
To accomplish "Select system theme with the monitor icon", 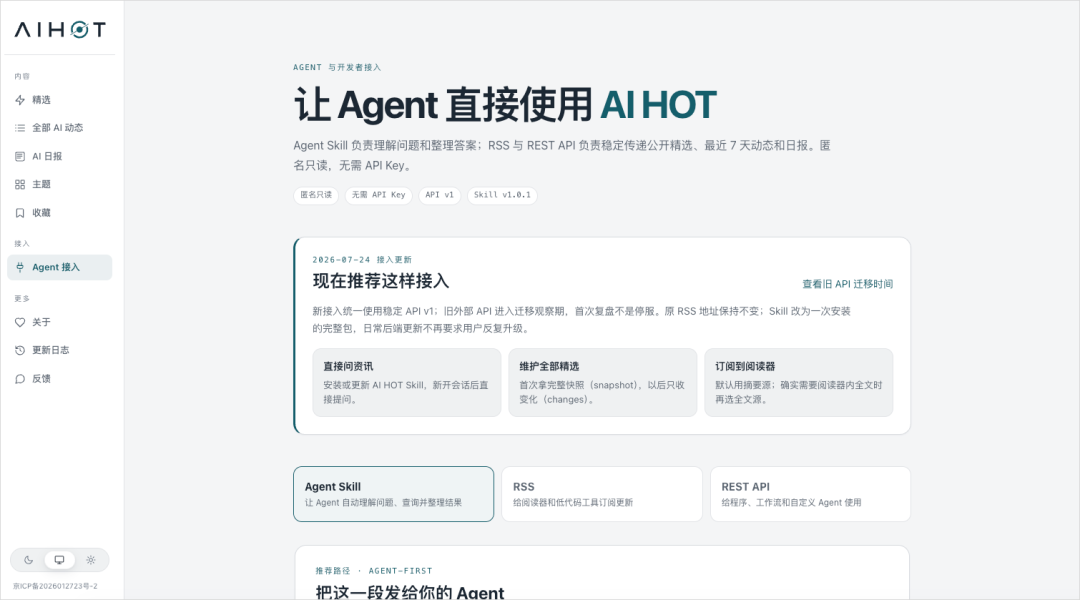I will [59, 560].
